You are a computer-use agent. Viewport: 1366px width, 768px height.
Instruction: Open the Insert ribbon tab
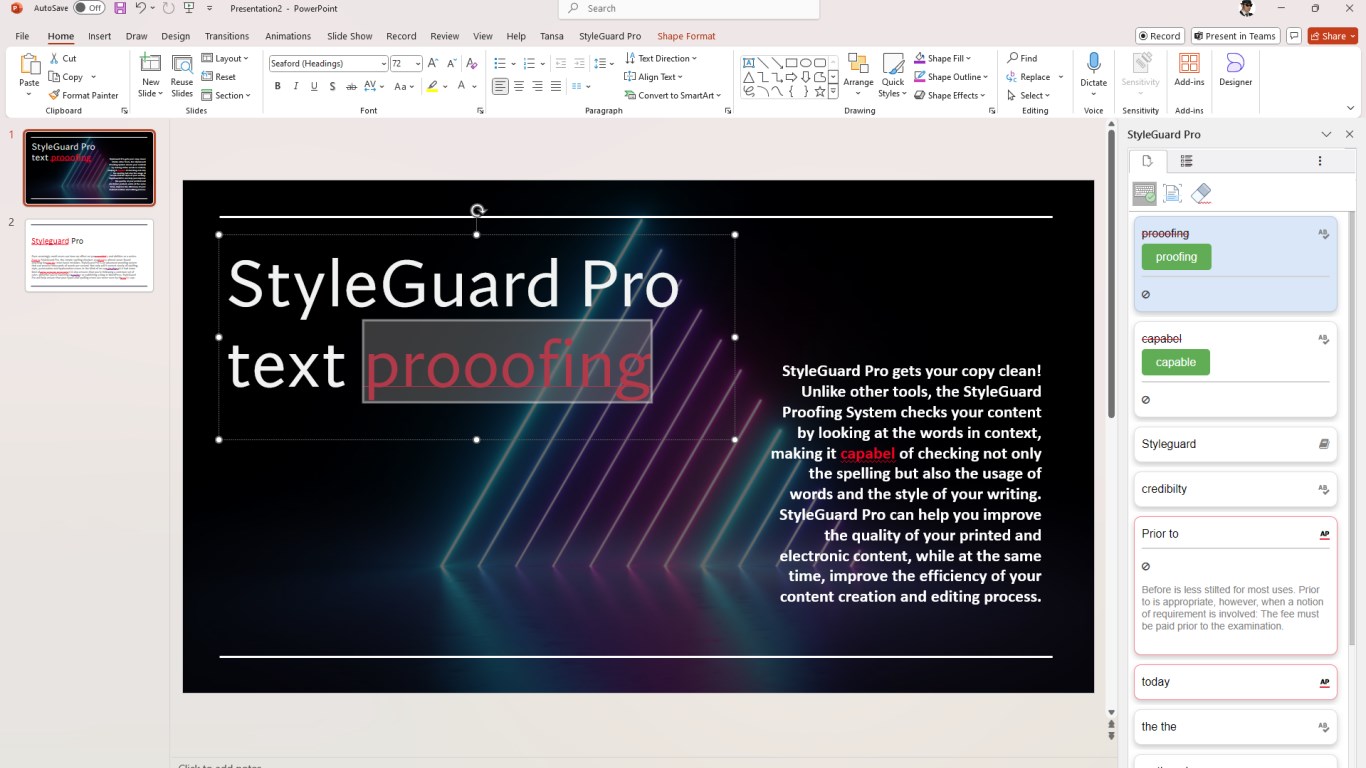[99, 36]
